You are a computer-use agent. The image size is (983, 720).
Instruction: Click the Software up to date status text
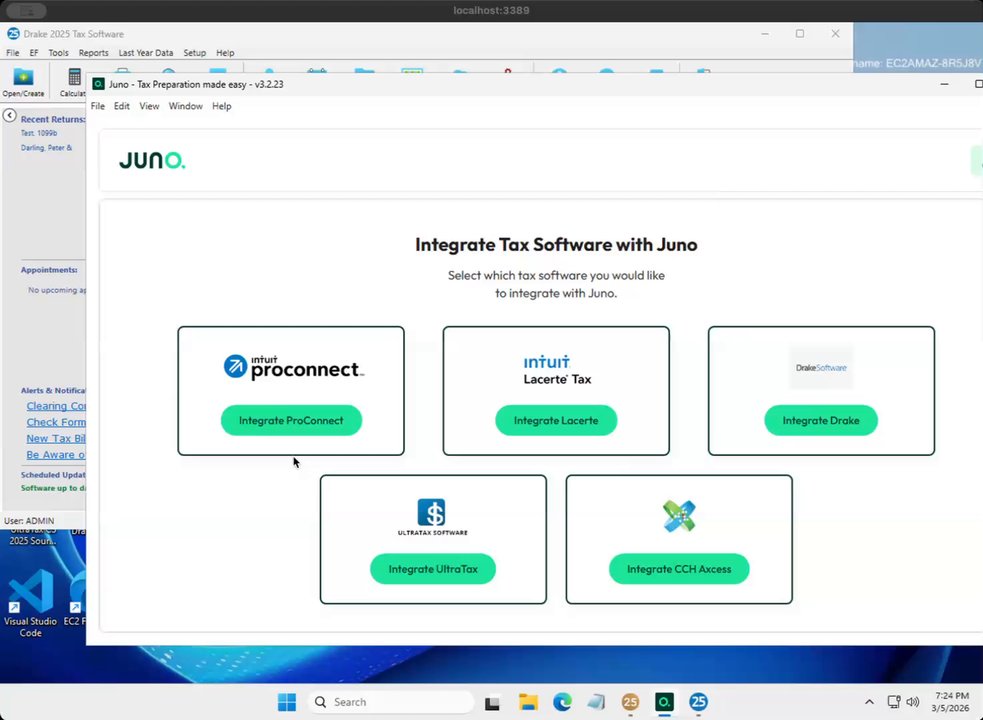coord(53,488)
